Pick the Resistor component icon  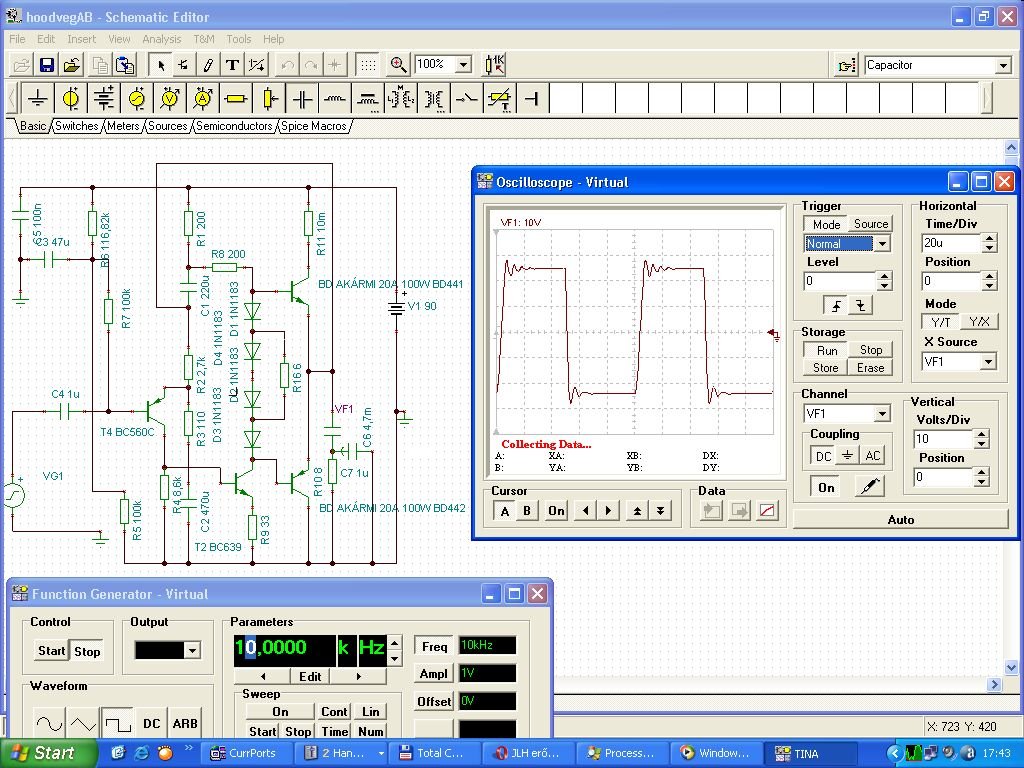236,99
